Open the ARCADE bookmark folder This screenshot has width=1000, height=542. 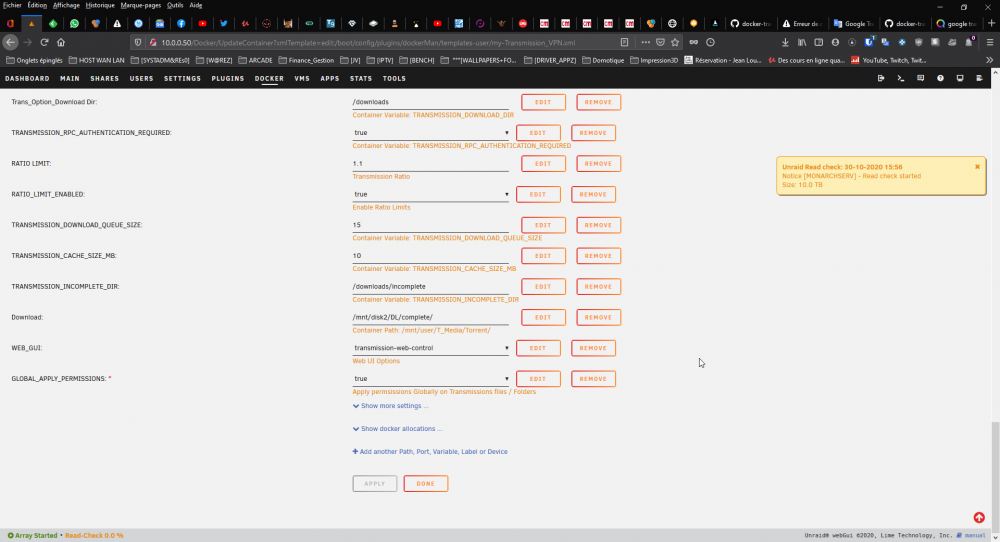(255, 60)
